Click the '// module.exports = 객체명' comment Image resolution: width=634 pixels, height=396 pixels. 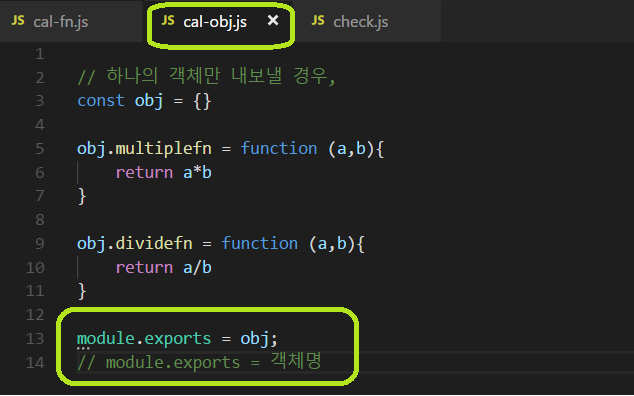tap(199, 362)
